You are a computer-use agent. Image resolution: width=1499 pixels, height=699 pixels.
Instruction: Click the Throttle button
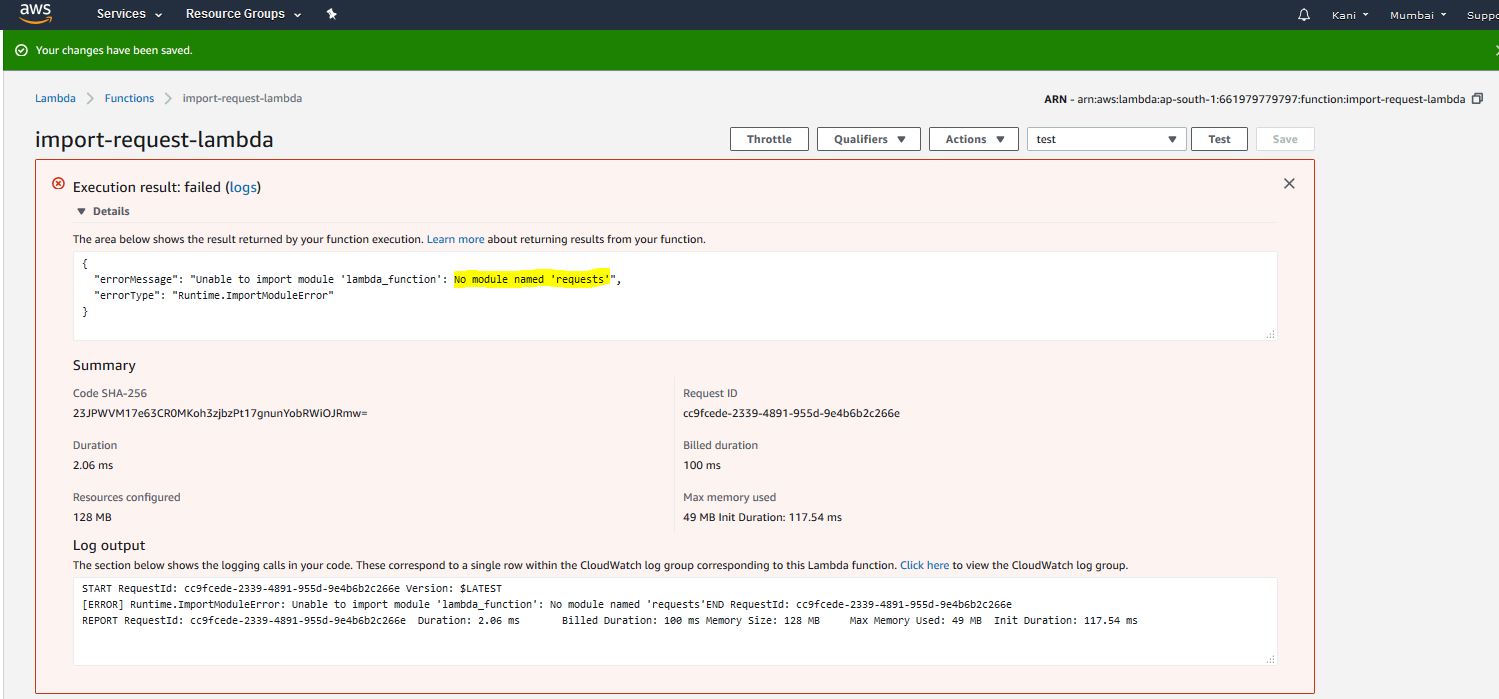[x=769, y=139]
